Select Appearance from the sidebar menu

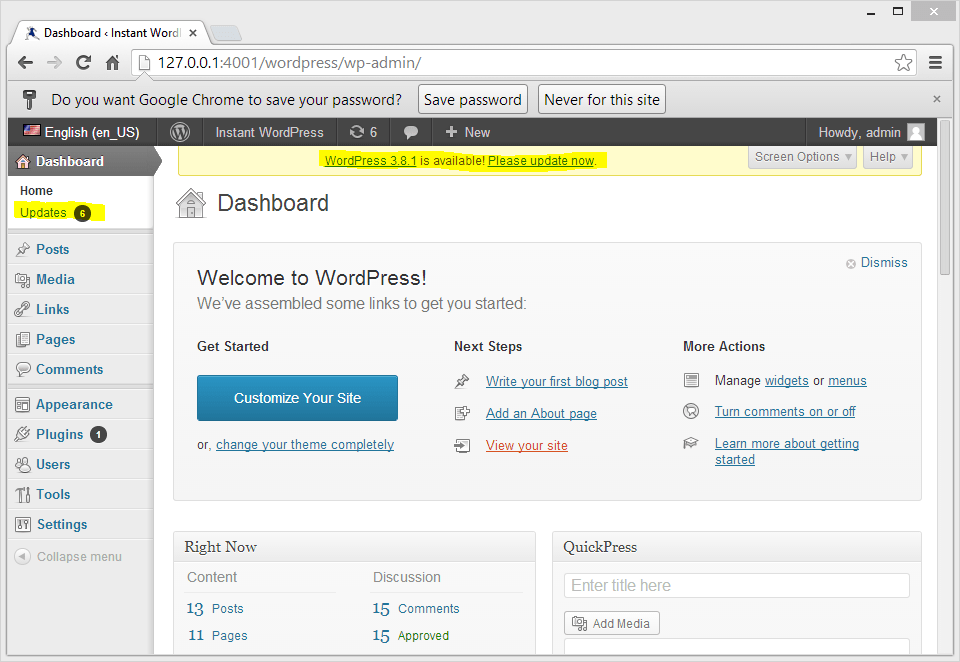74,404
